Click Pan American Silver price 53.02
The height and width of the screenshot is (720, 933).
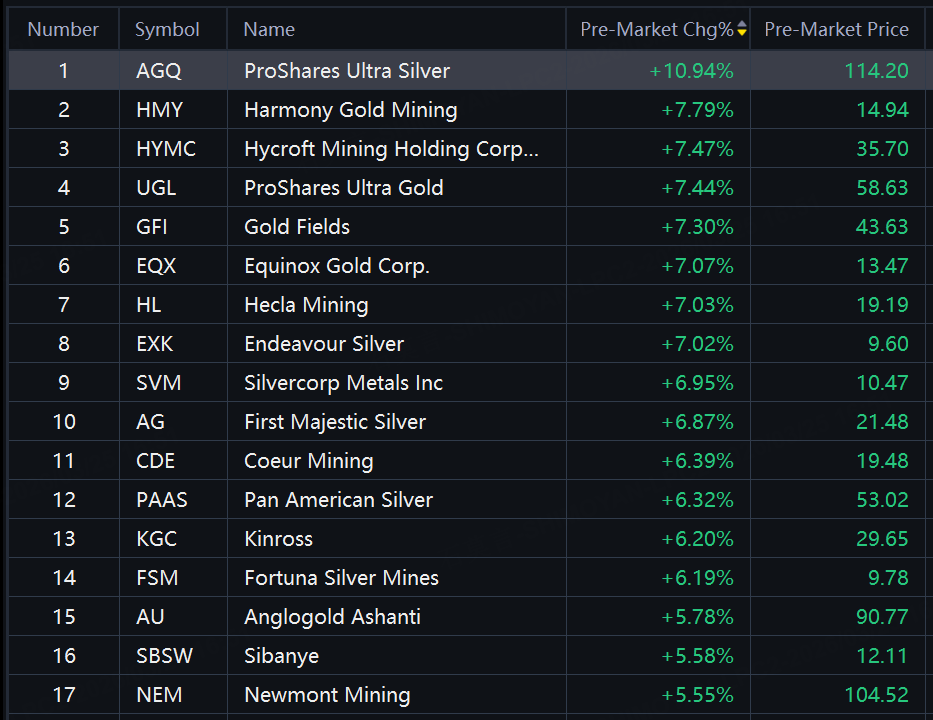click(882, 500)
